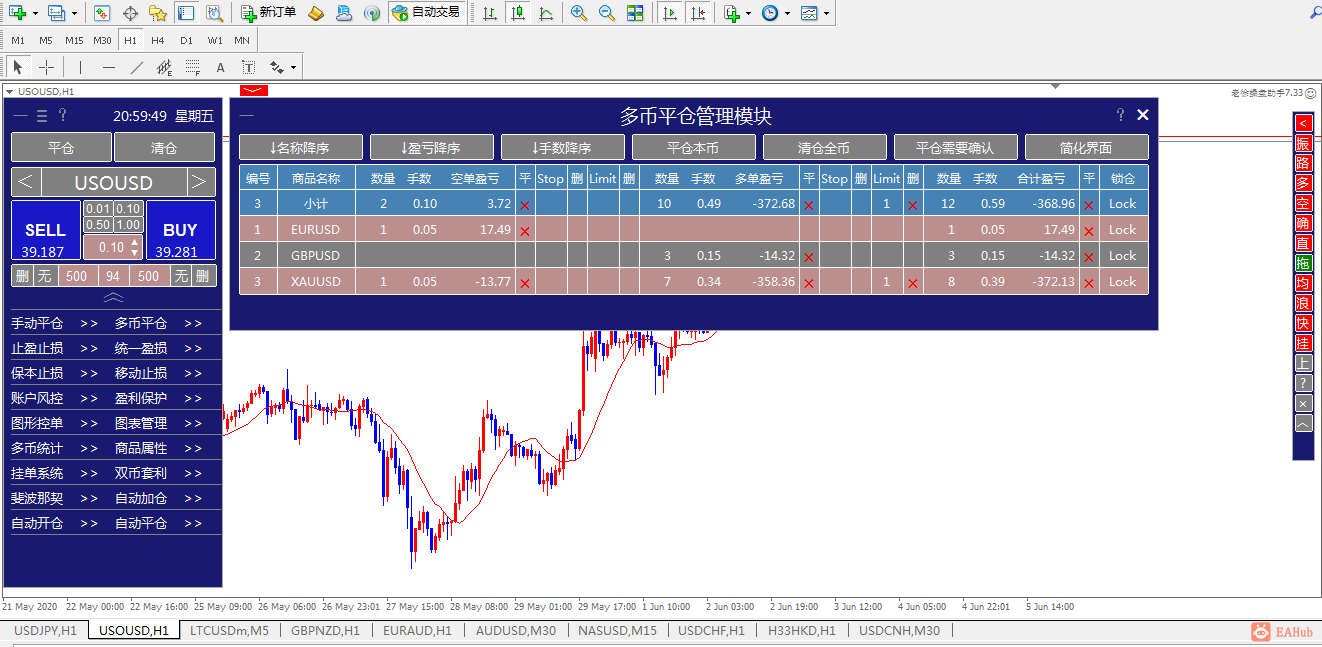Open the Data Window crosshair-circle icon
1322x647 pixels.
130,13
